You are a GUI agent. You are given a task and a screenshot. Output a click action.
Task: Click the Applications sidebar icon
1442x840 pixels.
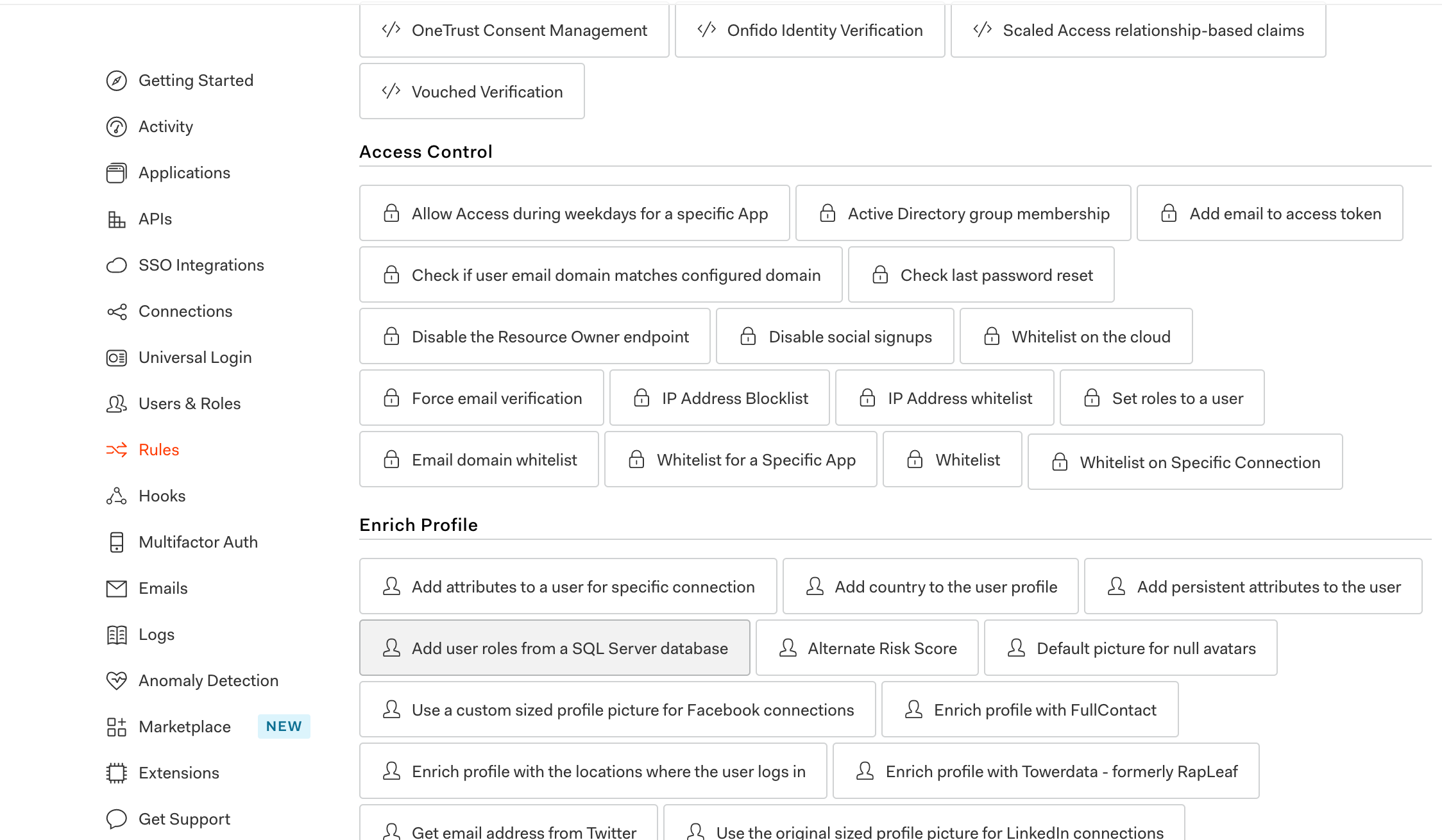(x=117, y=172)
